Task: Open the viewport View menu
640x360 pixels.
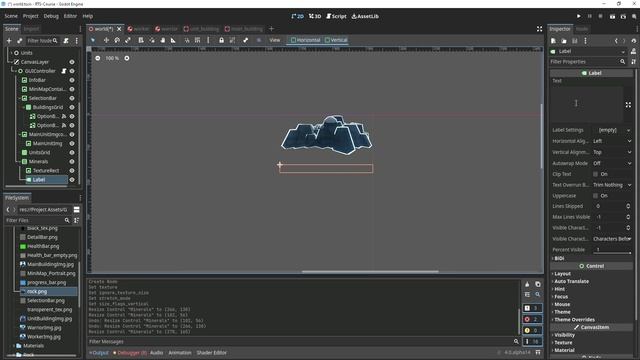Action: pyautogui.click(x=275, y=40)
